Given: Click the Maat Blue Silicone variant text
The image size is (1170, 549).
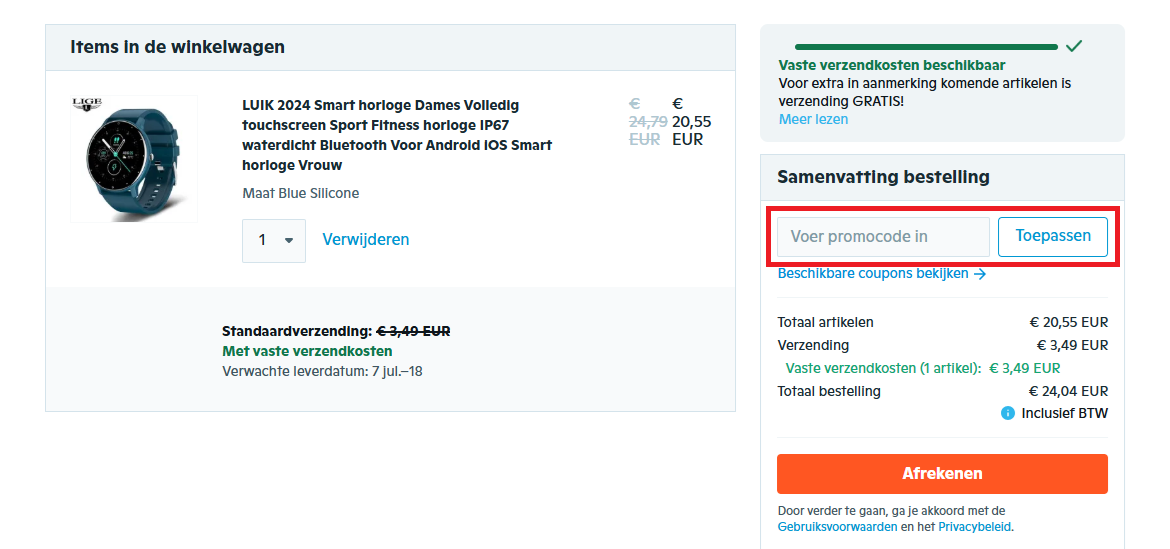Looking at the screenshot, I should click(300, 193).
